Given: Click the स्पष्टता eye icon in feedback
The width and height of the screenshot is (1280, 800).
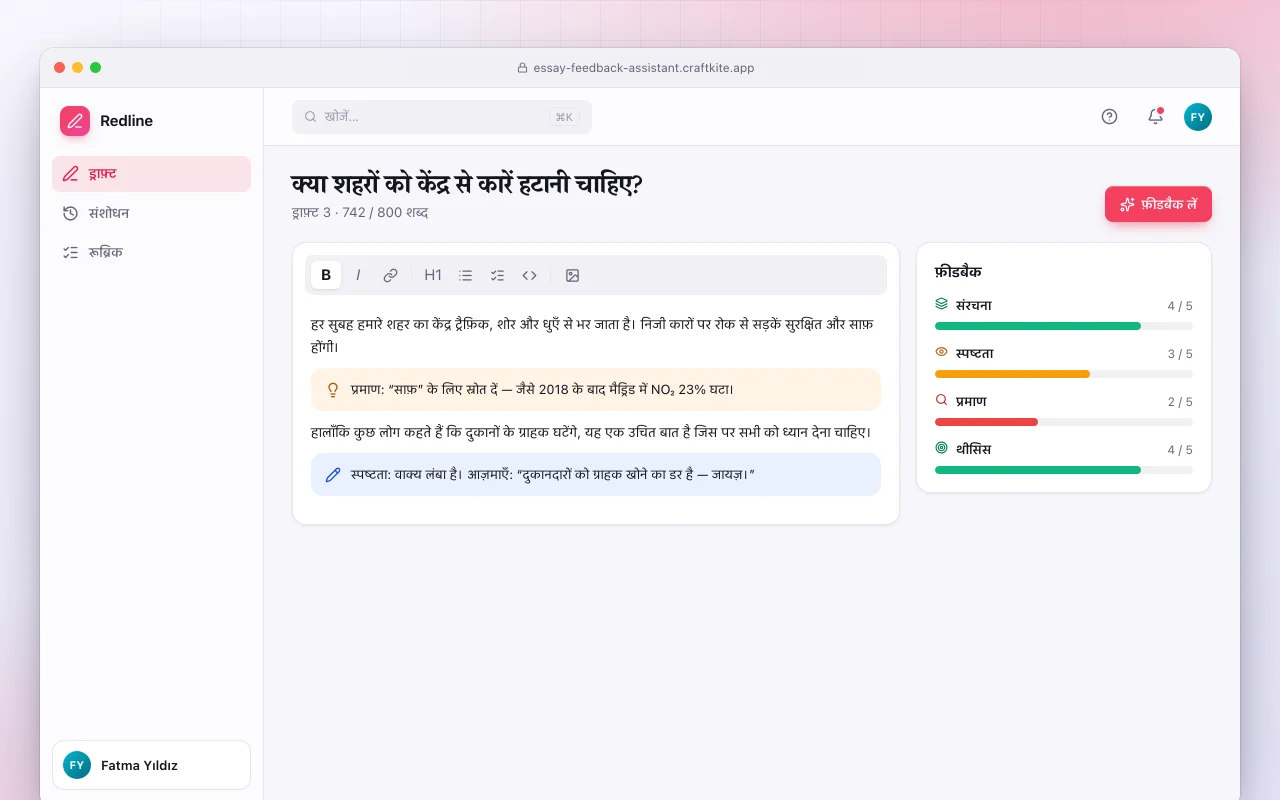Looking at the screenshot, I should [941, 352].
